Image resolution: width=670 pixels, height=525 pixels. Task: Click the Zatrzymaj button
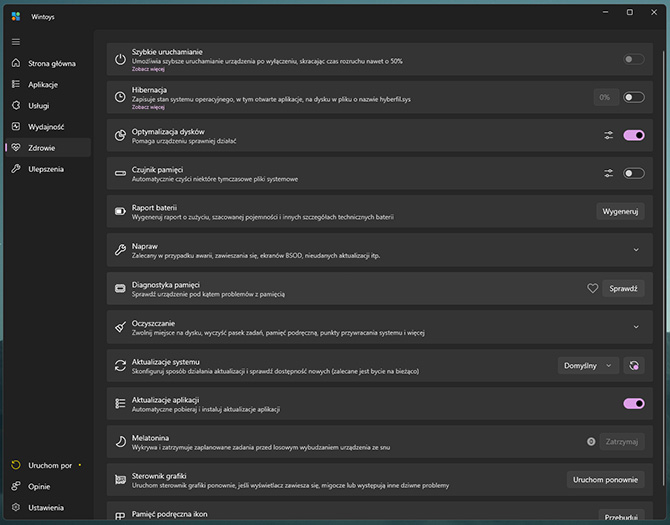622,442
